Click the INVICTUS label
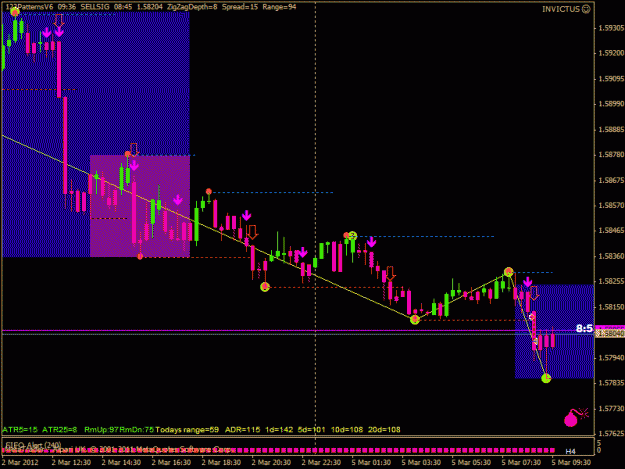Screen dimensions: 625x469 pos(561,9)
